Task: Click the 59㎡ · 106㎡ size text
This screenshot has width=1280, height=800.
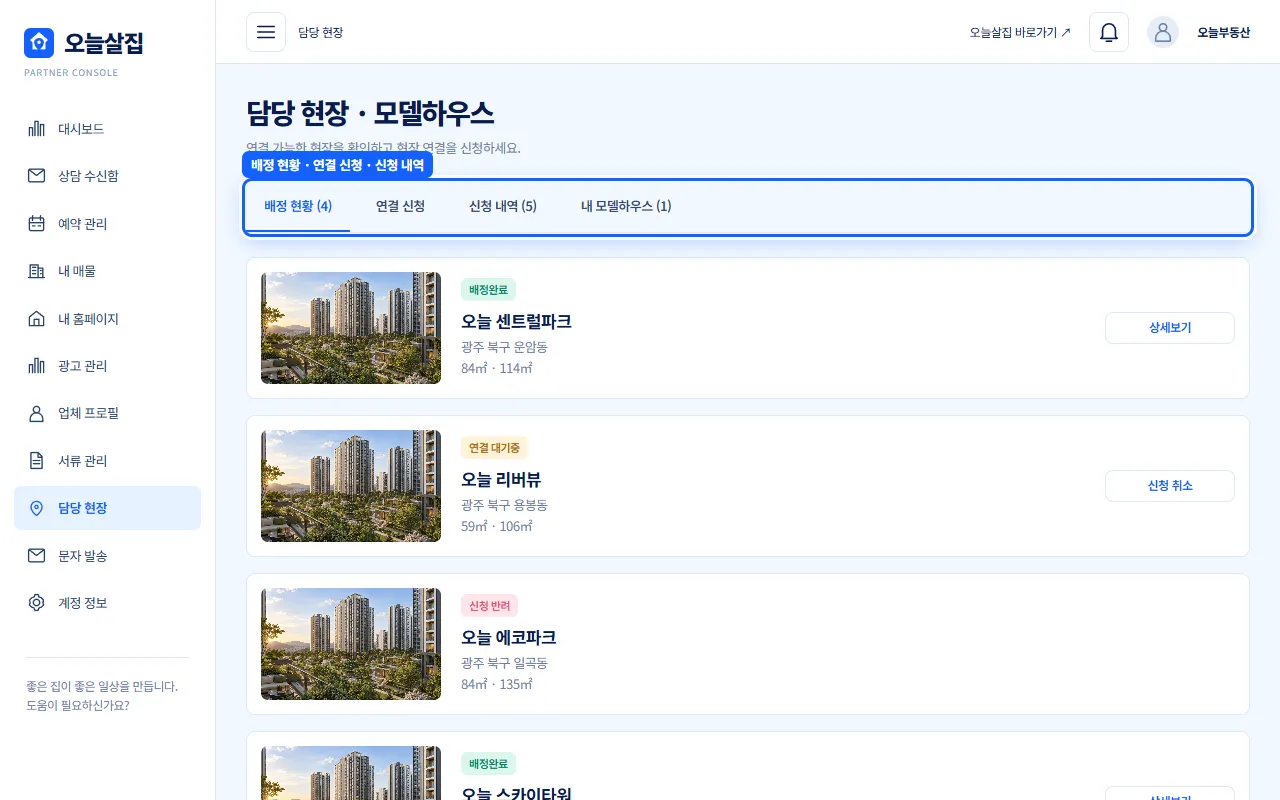Action: point(497,526)
